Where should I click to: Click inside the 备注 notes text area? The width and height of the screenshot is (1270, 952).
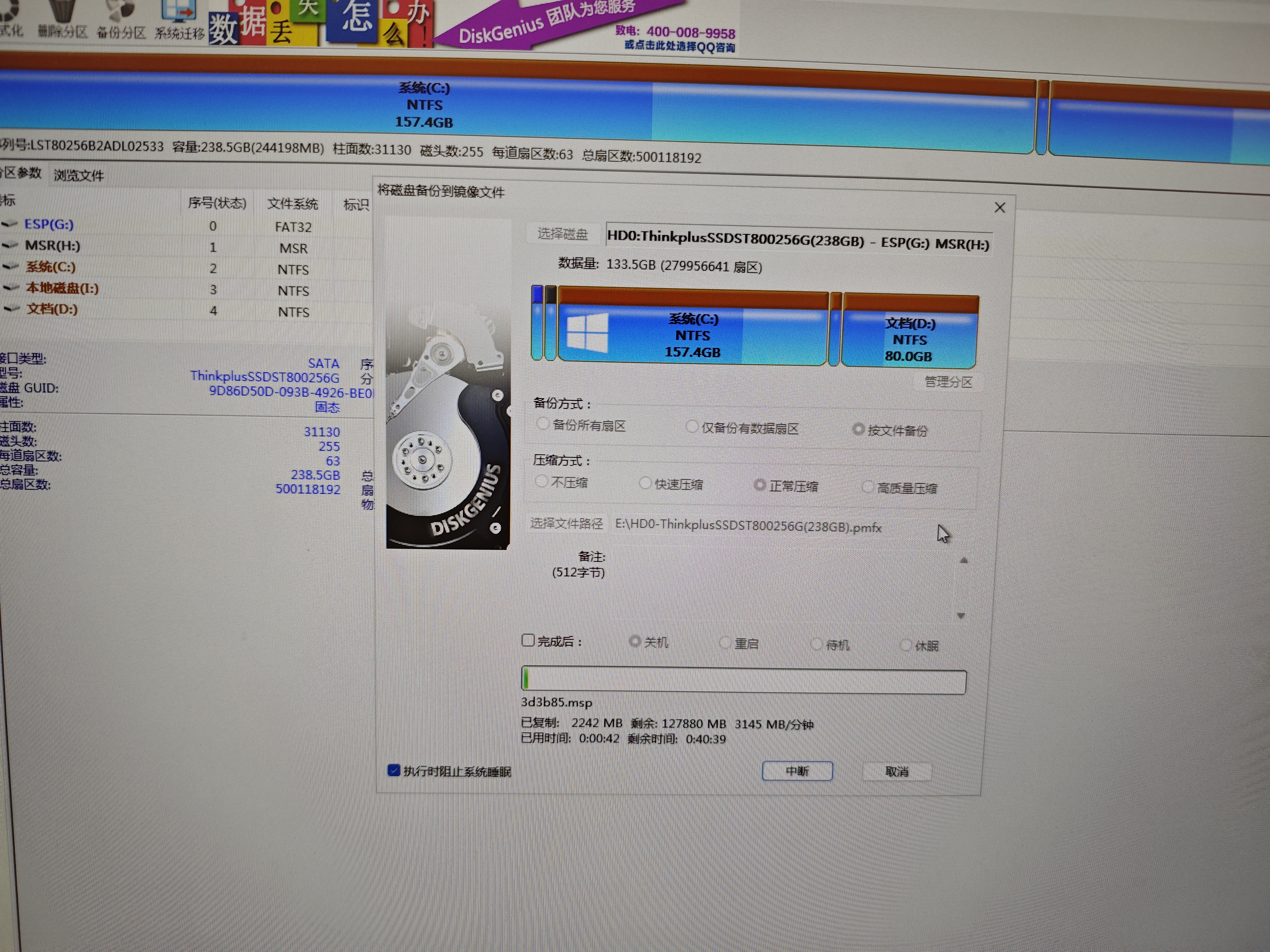(784, 586)
